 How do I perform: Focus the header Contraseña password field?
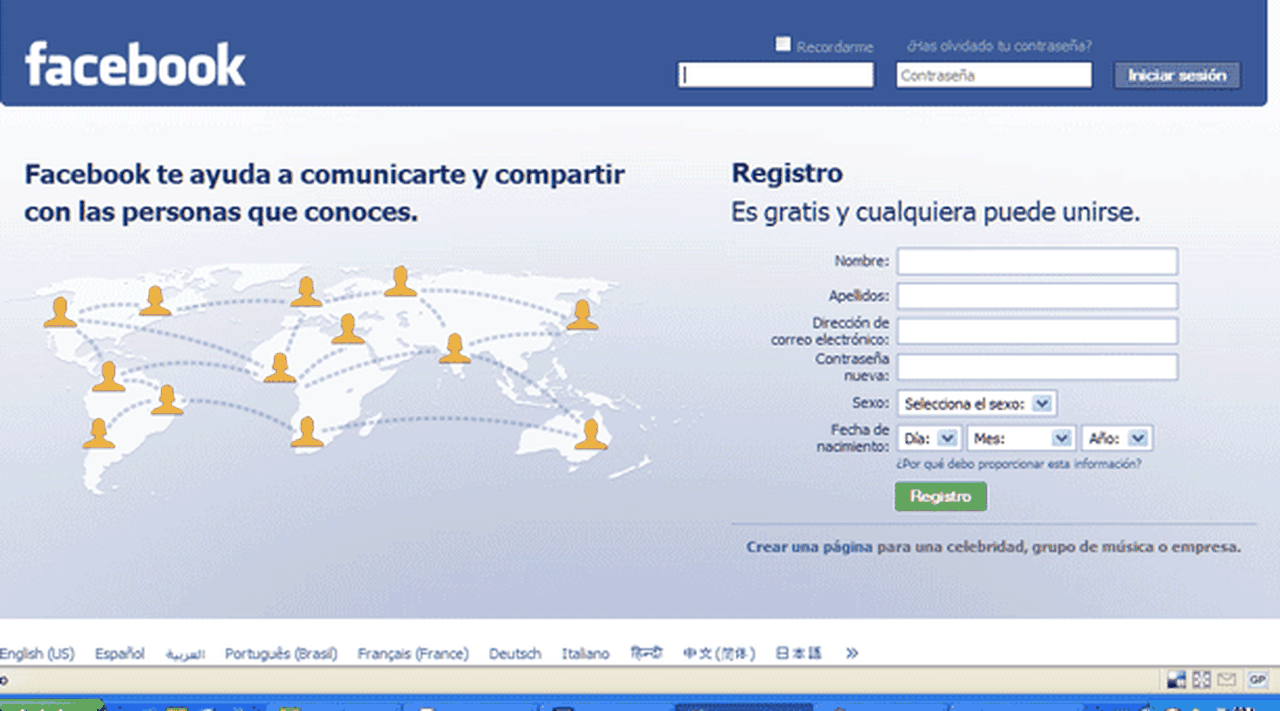click(994, 75)
